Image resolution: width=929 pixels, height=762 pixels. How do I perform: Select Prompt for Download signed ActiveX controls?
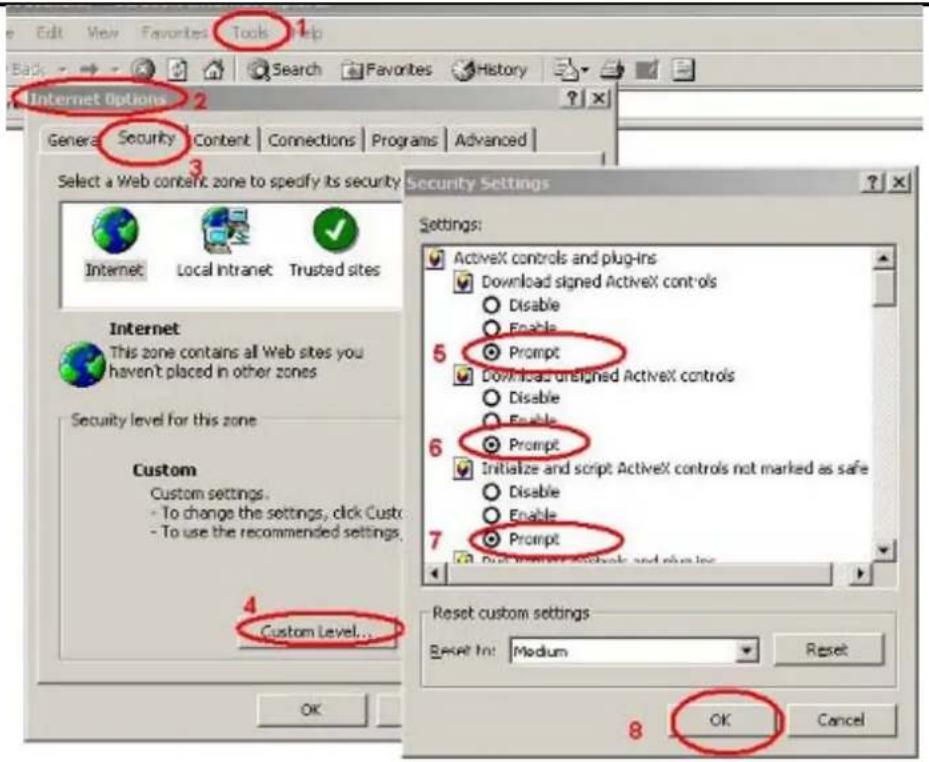tap(491, 353)
